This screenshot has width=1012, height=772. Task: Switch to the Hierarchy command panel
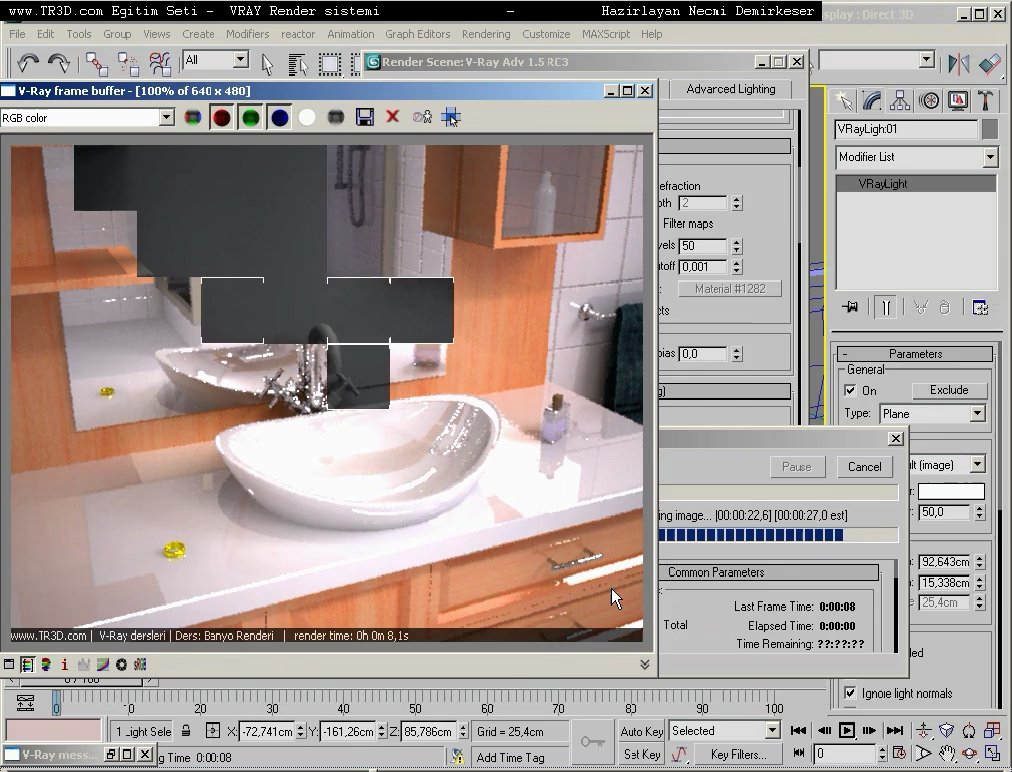pos(900,100)
